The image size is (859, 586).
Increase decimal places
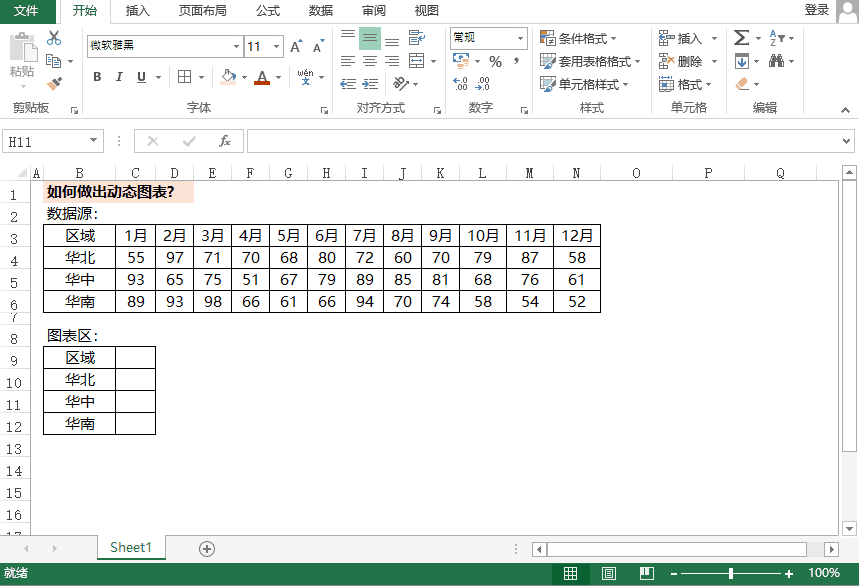tap(460, 83)
